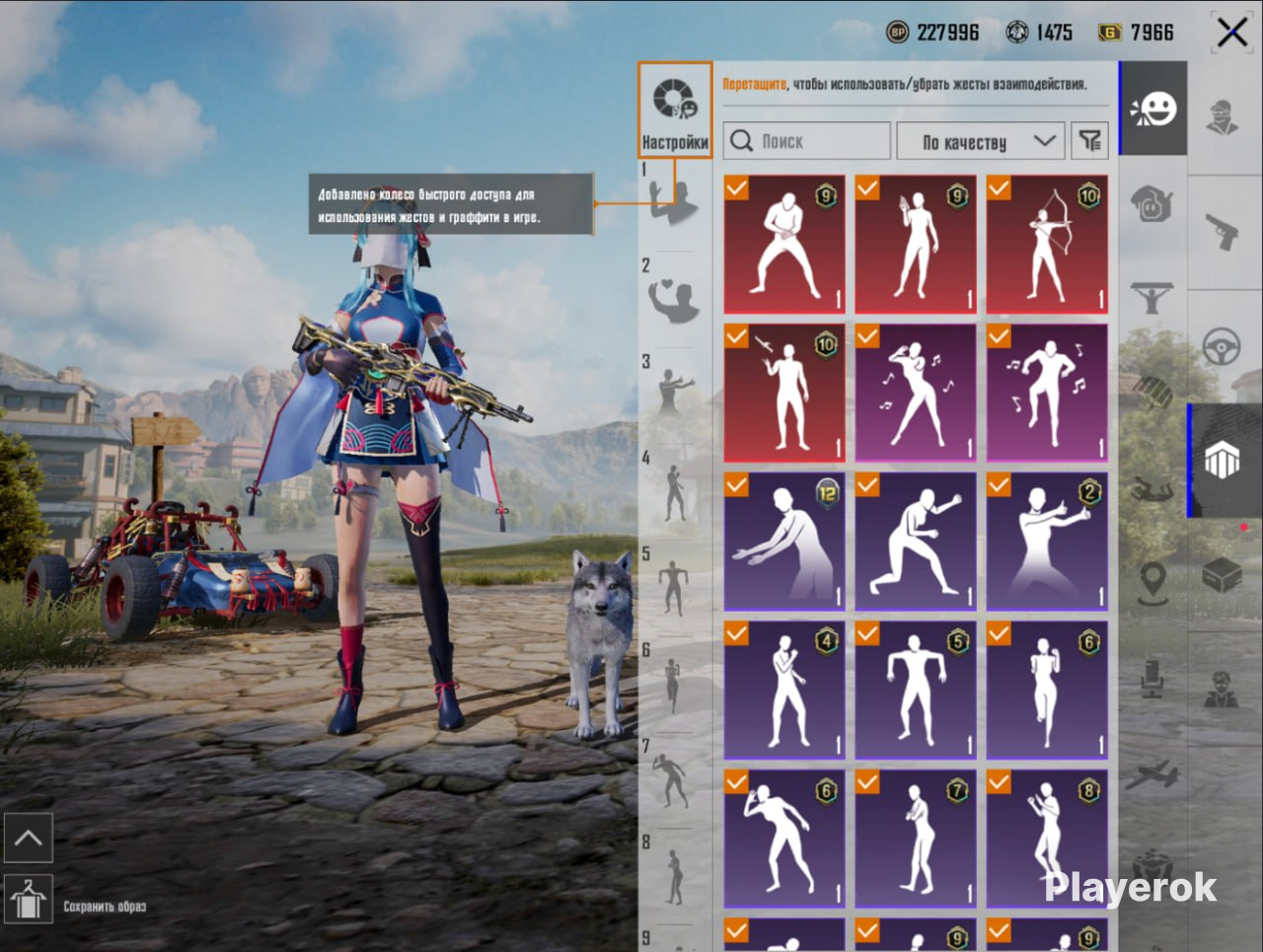
Task: Open the creature-face icon category
Action: (1152, 204)
